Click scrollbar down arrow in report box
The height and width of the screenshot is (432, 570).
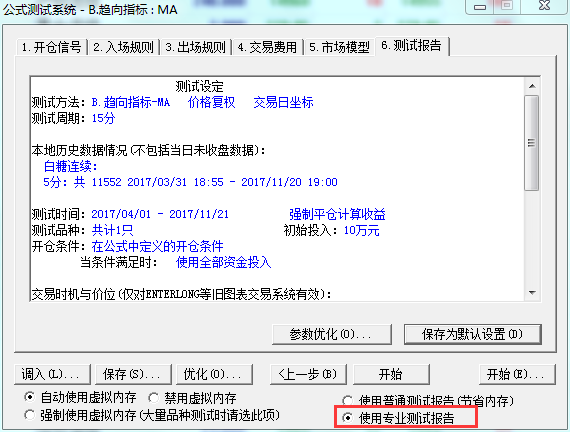pos(532,293)
